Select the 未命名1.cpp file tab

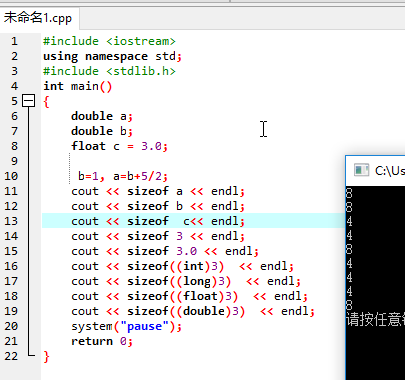(x=38, y=18)
